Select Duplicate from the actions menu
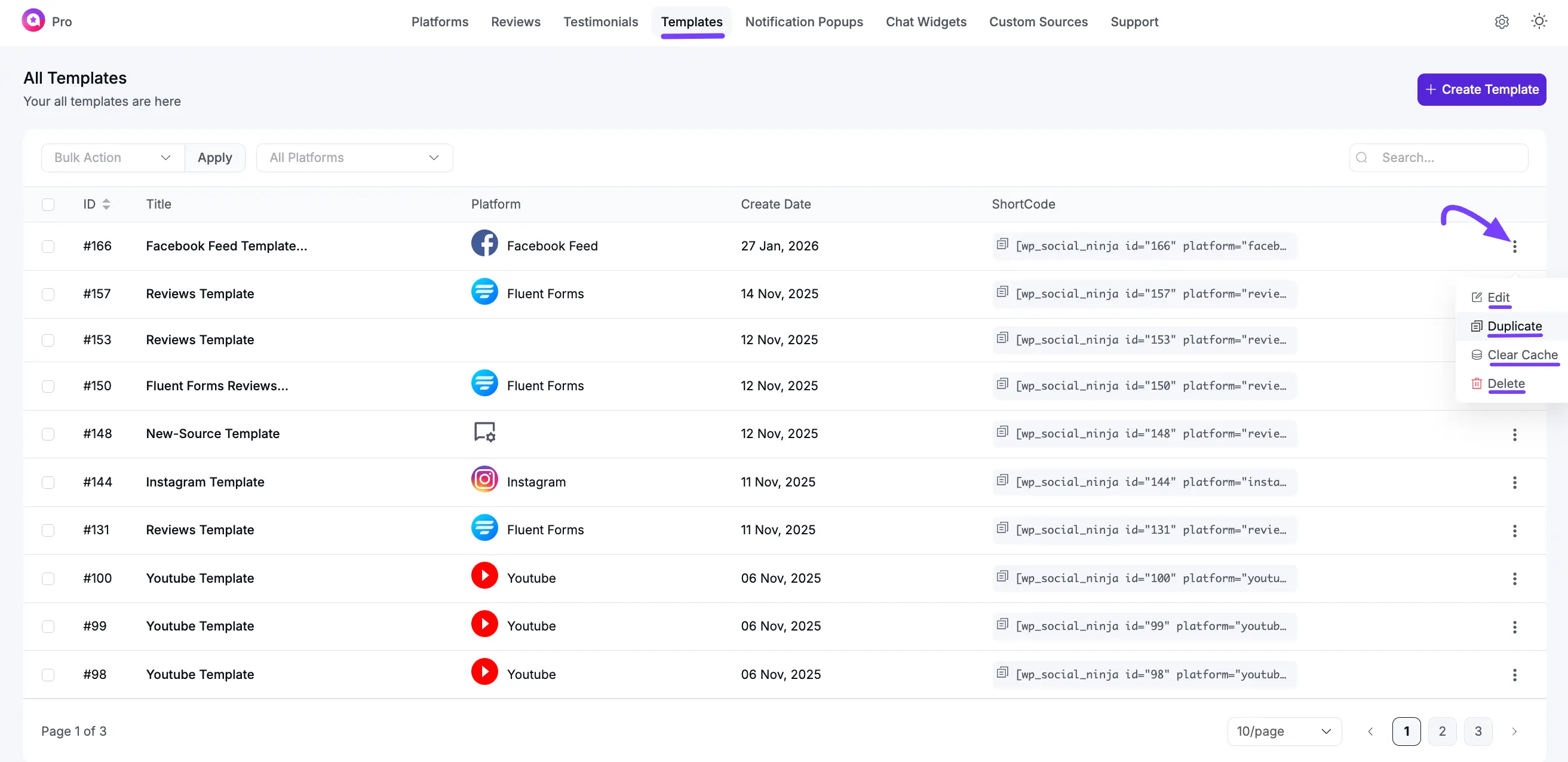1568x762 pixels. click(1515, 326)
